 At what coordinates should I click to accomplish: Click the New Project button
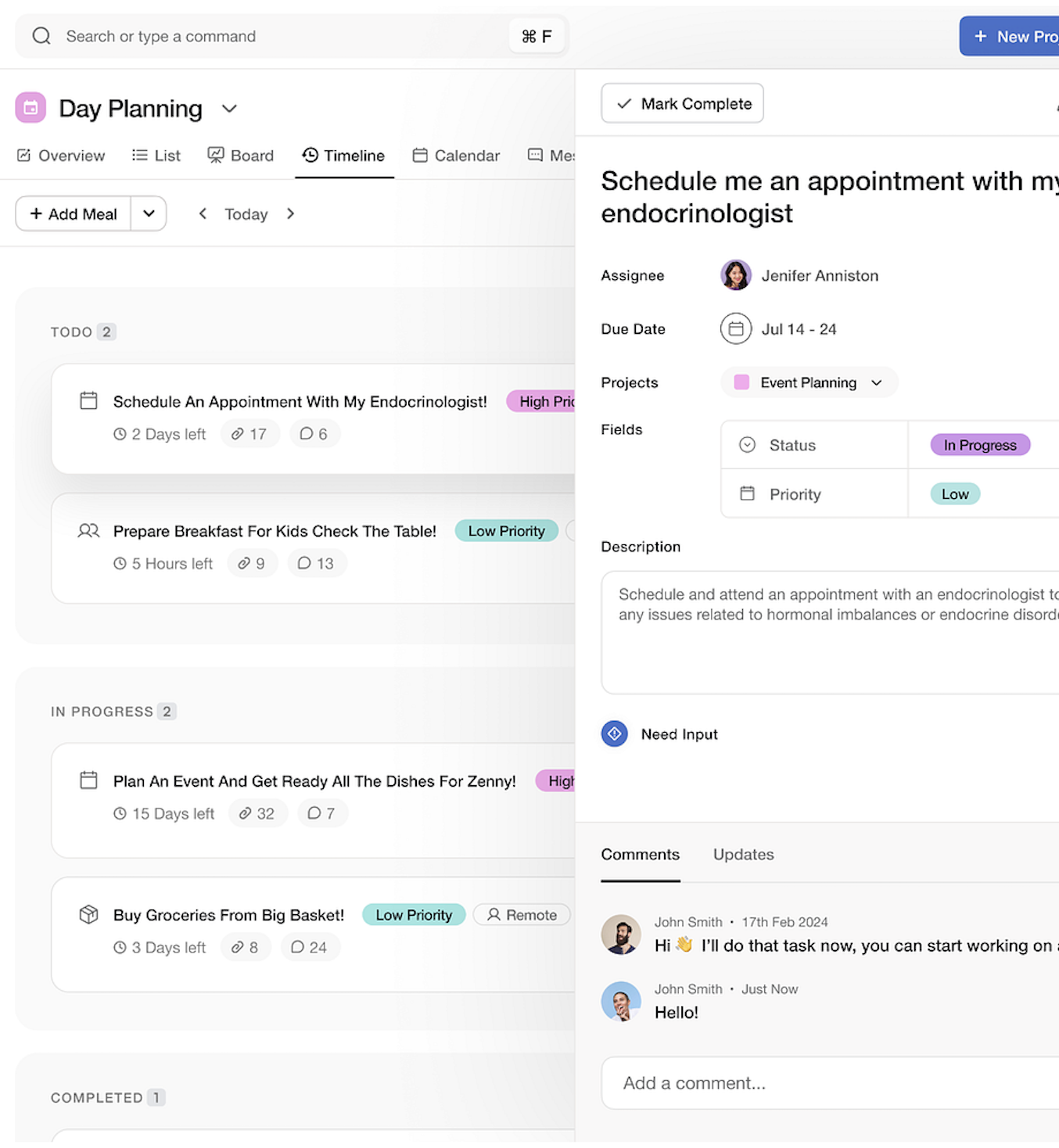coord(1009,36)
